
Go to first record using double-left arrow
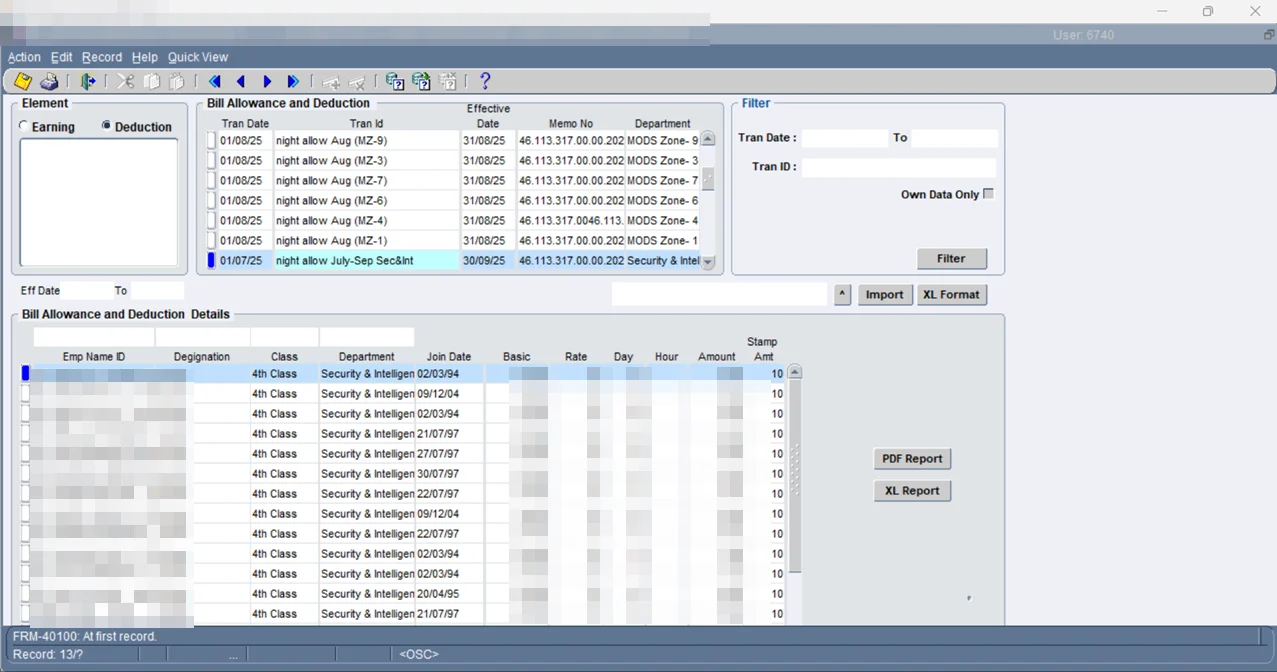[x=215, y=82]
